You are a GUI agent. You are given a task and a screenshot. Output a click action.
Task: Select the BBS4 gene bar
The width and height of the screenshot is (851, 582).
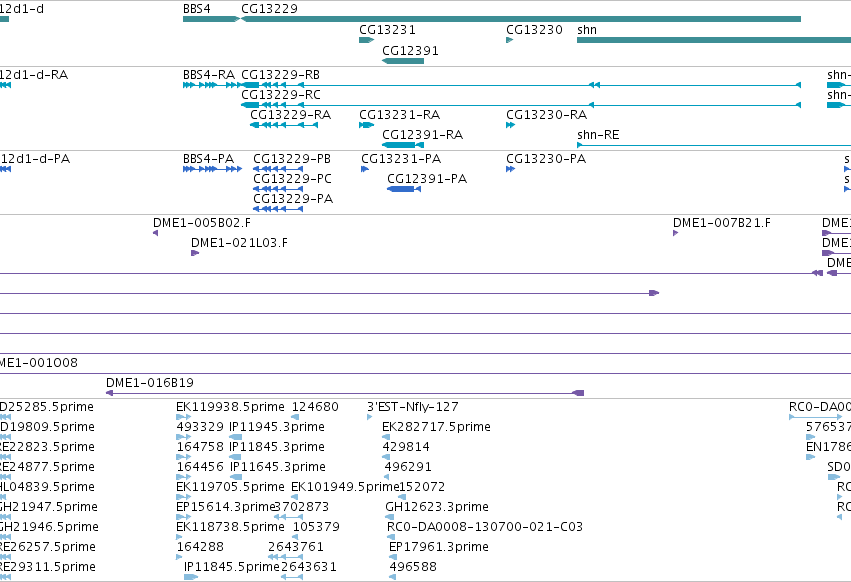(x=211, y=19)
